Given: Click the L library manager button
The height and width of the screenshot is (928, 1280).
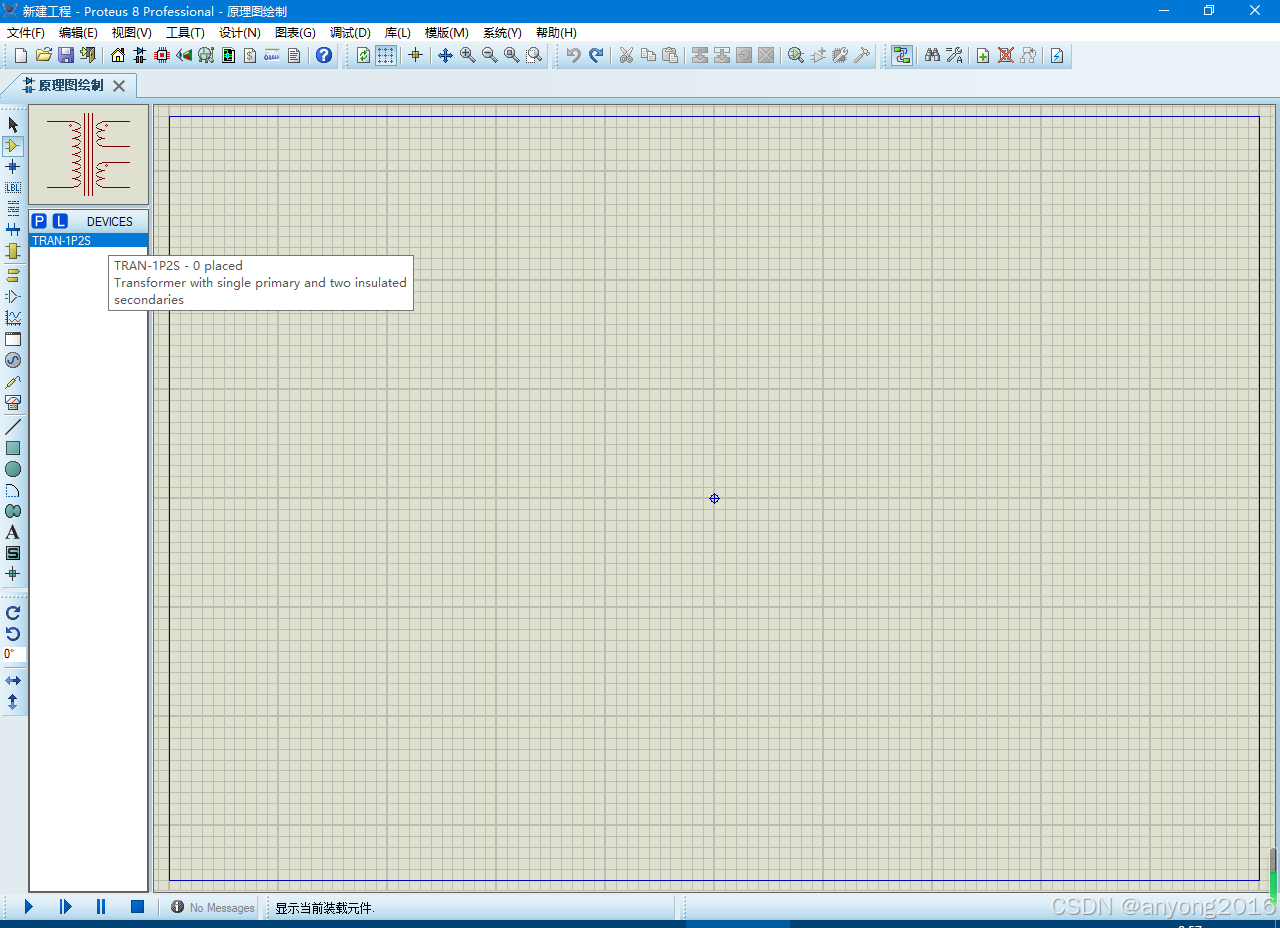Looking at the screenshot, I should click(x=60, y=221).
